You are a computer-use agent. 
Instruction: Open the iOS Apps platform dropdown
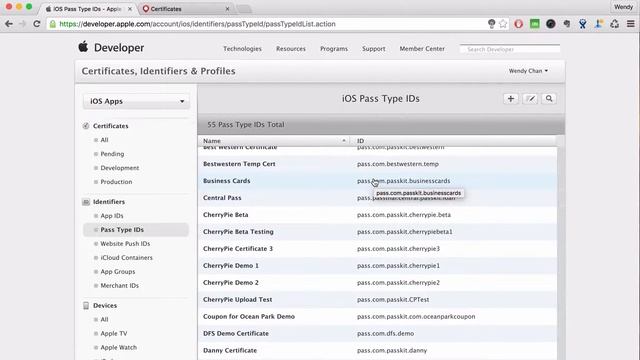coord(136,101)
